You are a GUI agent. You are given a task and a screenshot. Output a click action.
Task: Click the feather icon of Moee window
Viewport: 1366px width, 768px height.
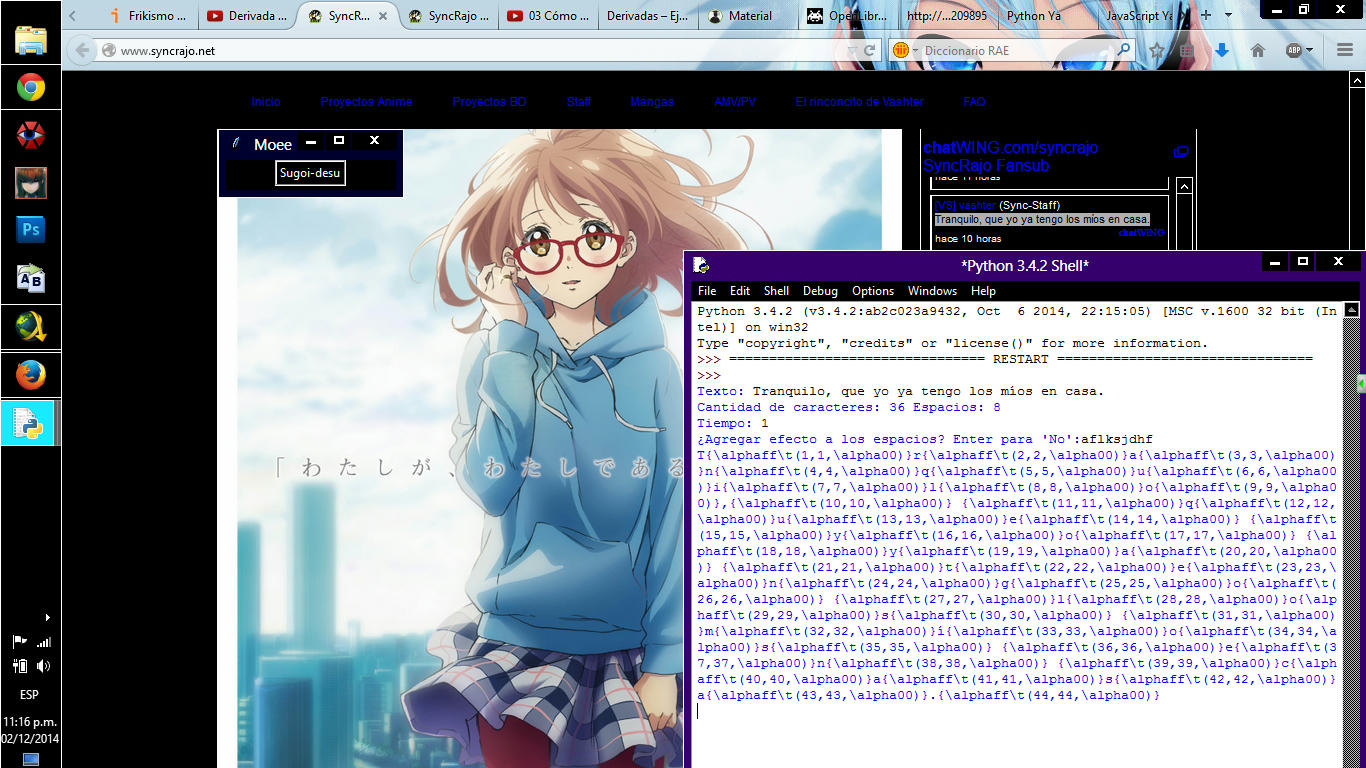tap(236, 143)
